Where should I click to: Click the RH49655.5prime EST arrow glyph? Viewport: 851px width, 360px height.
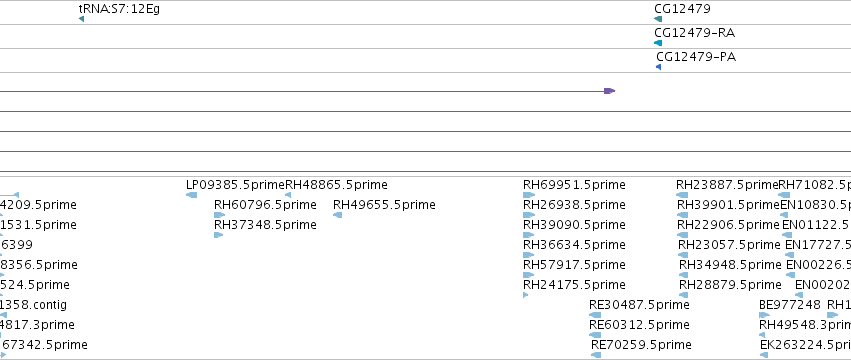tap(338, 215)
